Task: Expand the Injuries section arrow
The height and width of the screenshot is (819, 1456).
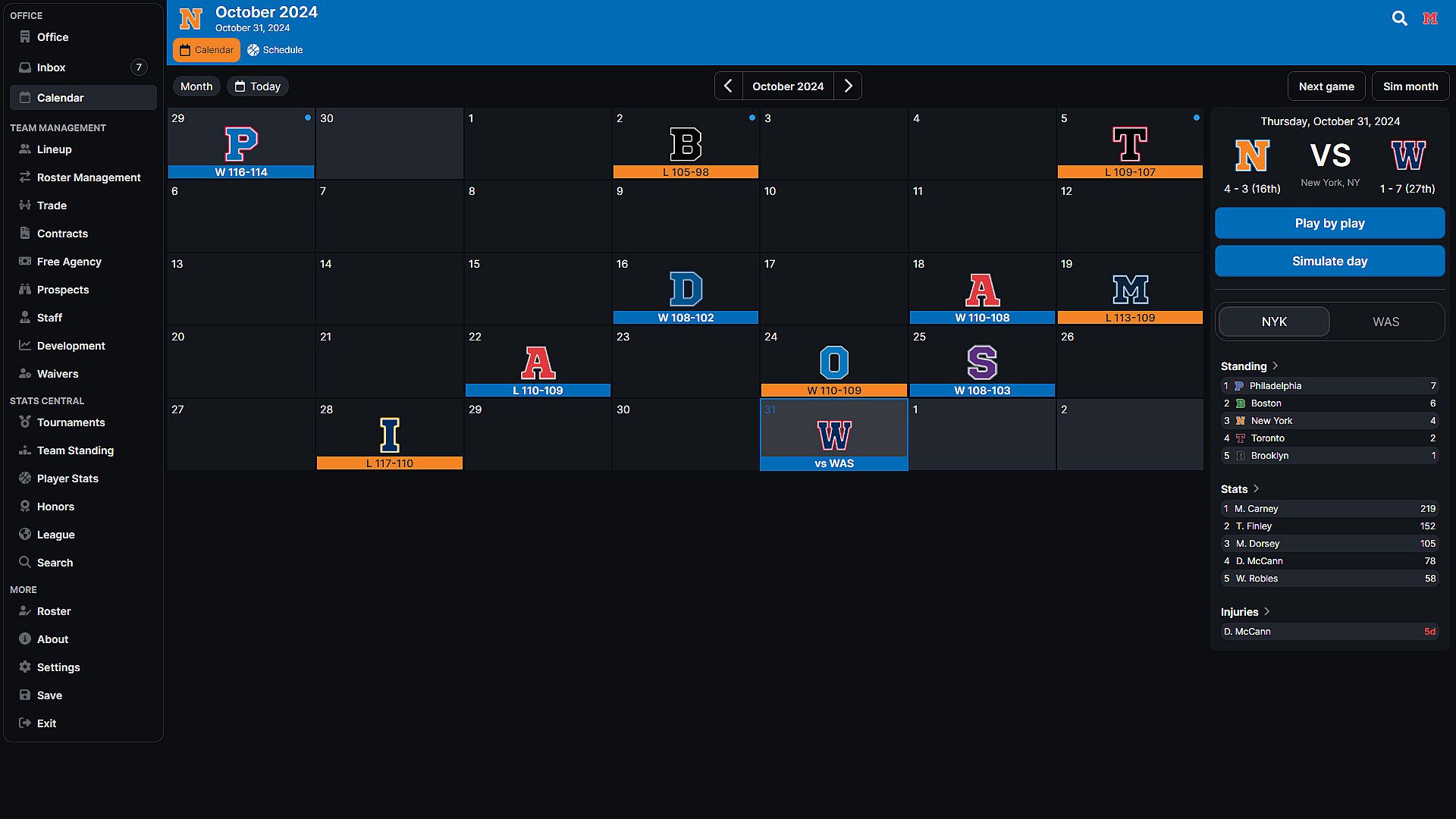Action: (x=1266, y=612)
